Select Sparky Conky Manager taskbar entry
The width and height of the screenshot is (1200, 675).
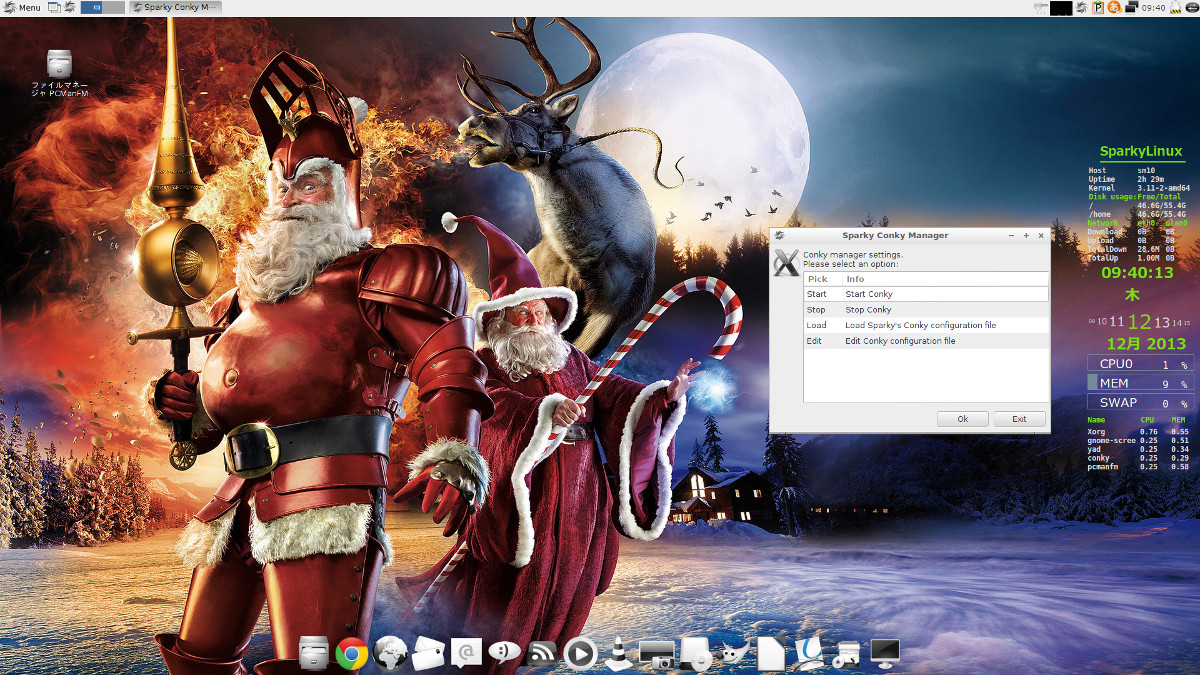[174, 8]
